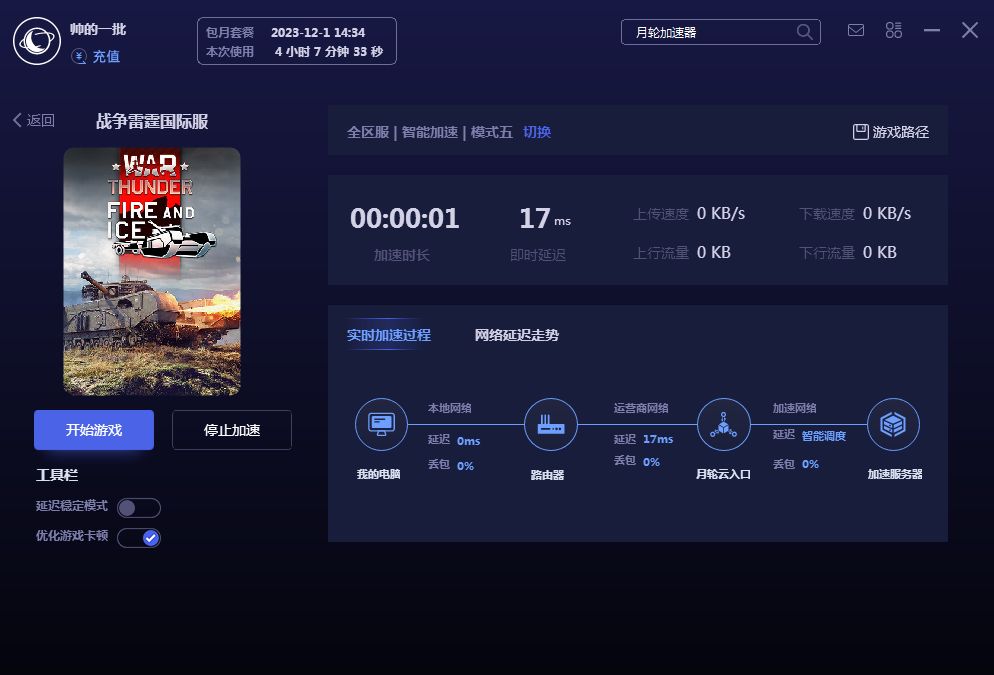Click the router icon
This screenshot has height=675, width=994.
point(551,425)
